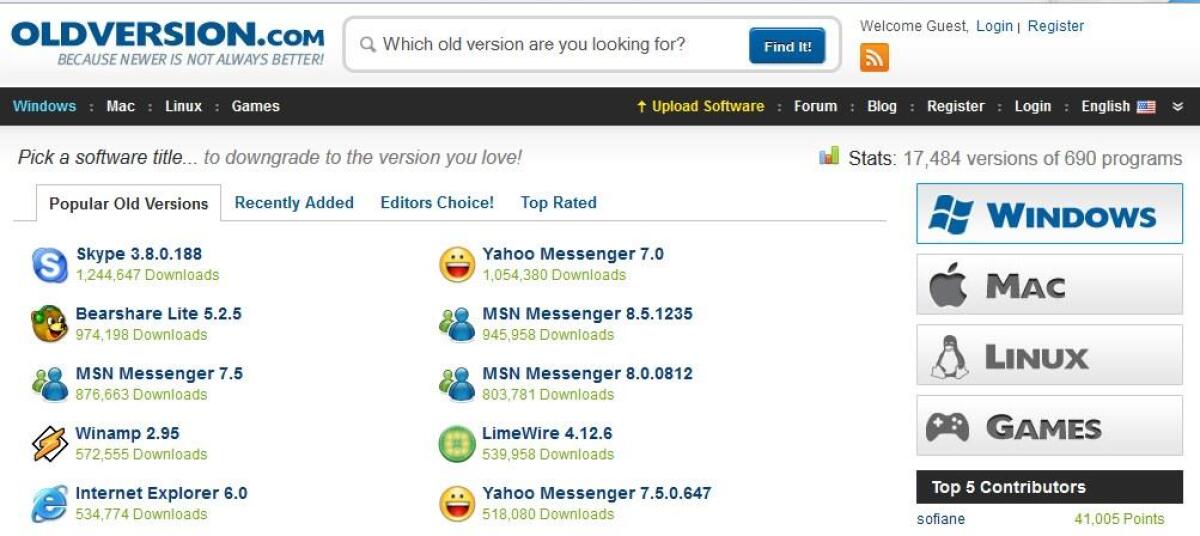This screenshot has width=1200, height=536.
Task: Click the Upload Software link
Action: tap(700, 106)
